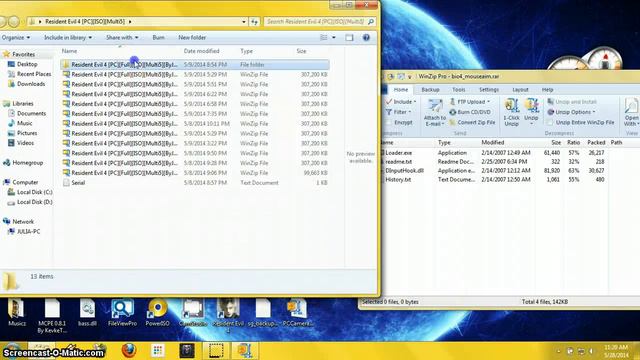The width and height of the screenshot is (640, 360).
Task: Select History.txt in the WinZip list
Action: 398,180
